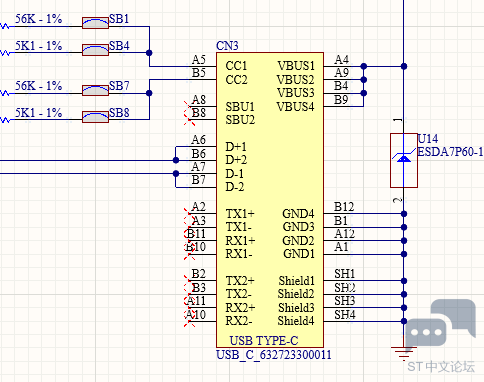Select the RX1- pin name
Image resolution: width=484 pixels, height=382 pixels.
(239, 254)
